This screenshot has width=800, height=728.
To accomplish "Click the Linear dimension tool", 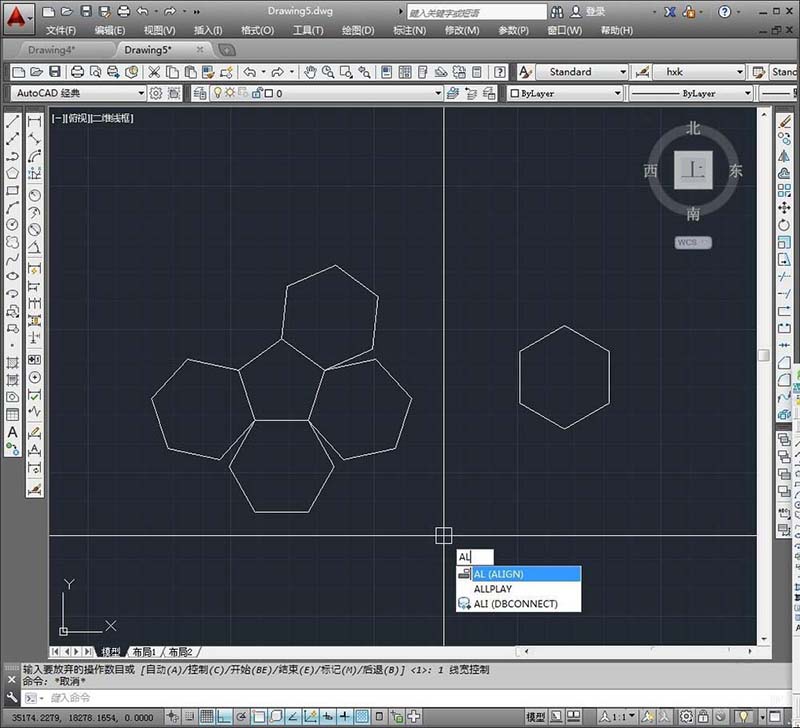I will point(35,122).
